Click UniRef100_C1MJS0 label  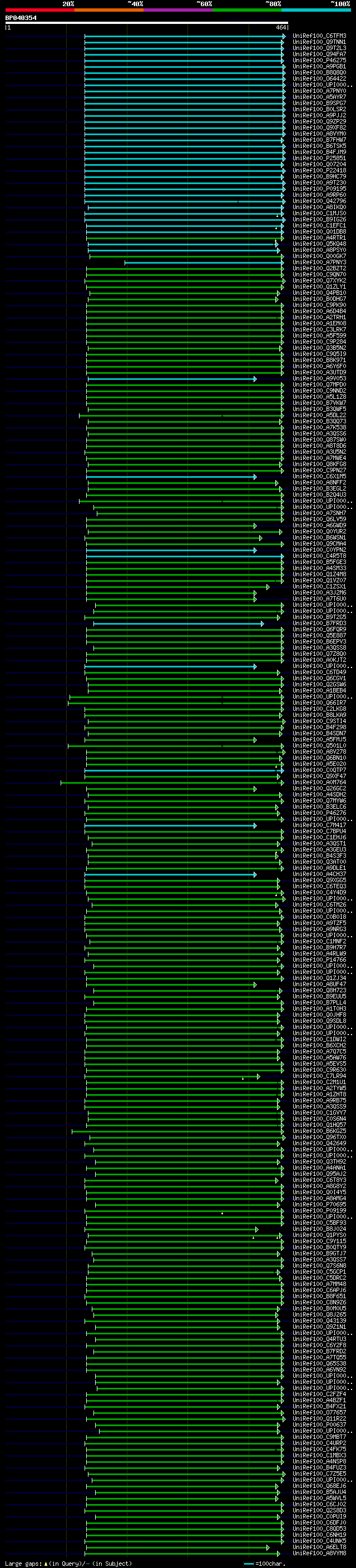tap(319, 213)
